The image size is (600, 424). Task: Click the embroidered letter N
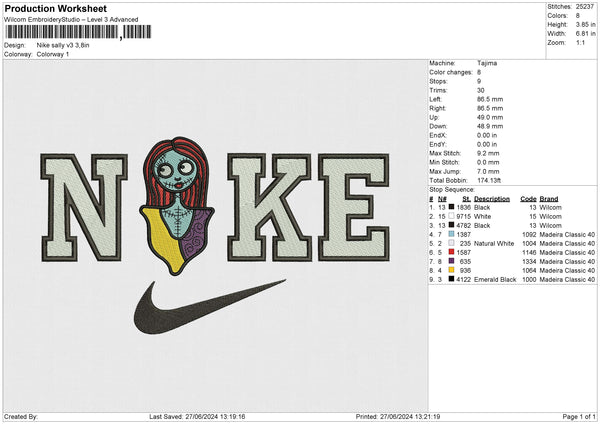(84, 208)
